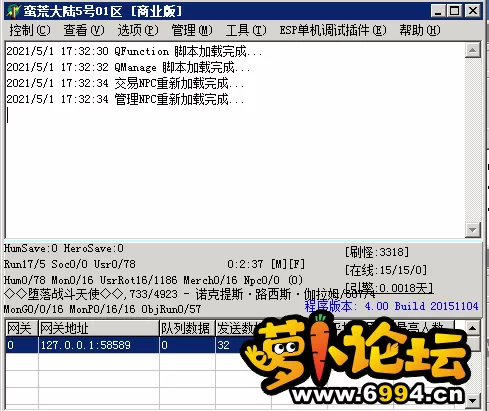The image size is (489, 411).
Task: Open the 控制(C) menu
Action: point(30,30)
